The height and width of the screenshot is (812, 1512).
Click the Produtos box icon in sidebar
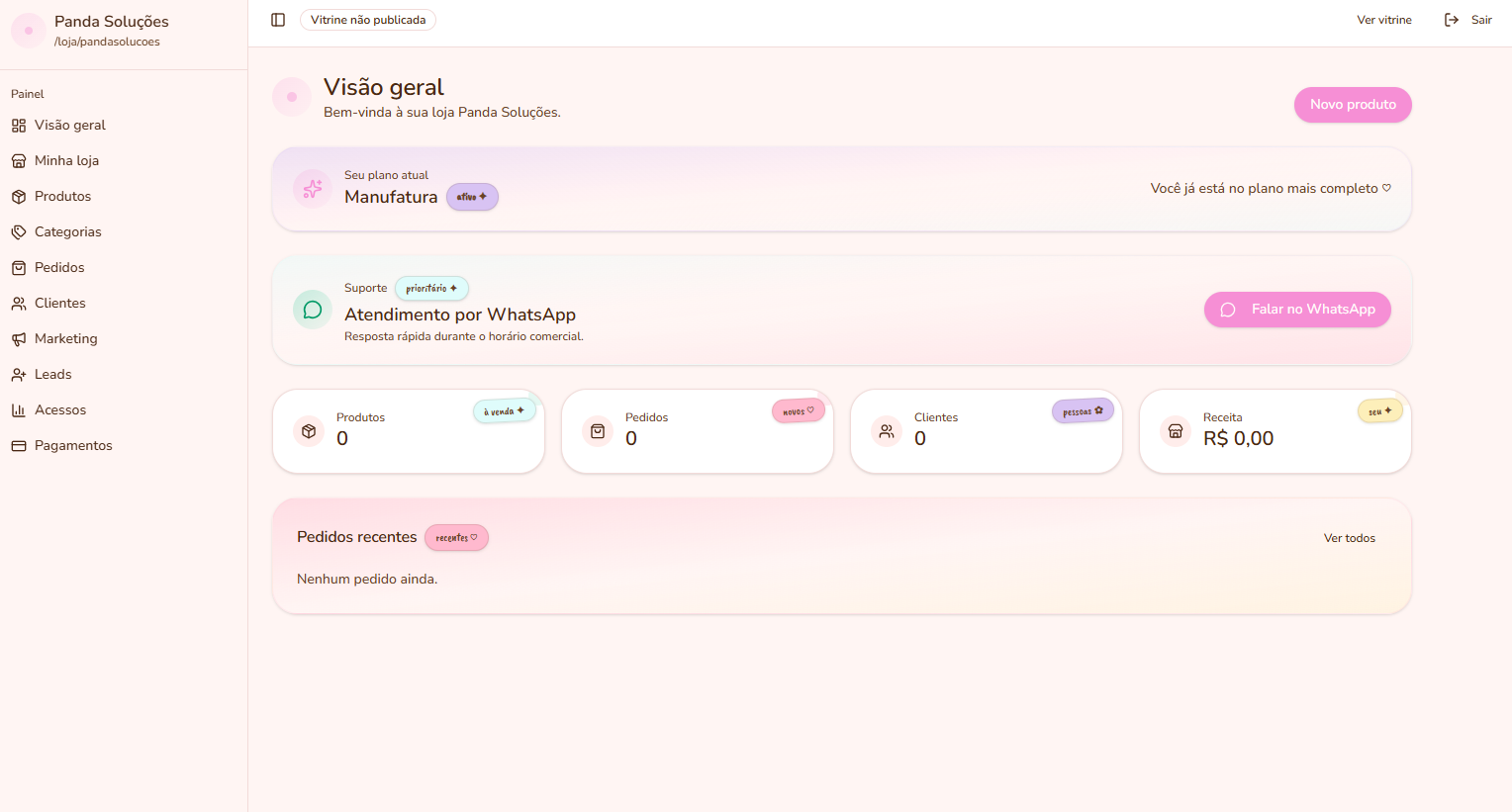pyautogui.click(x=19, y=197)
